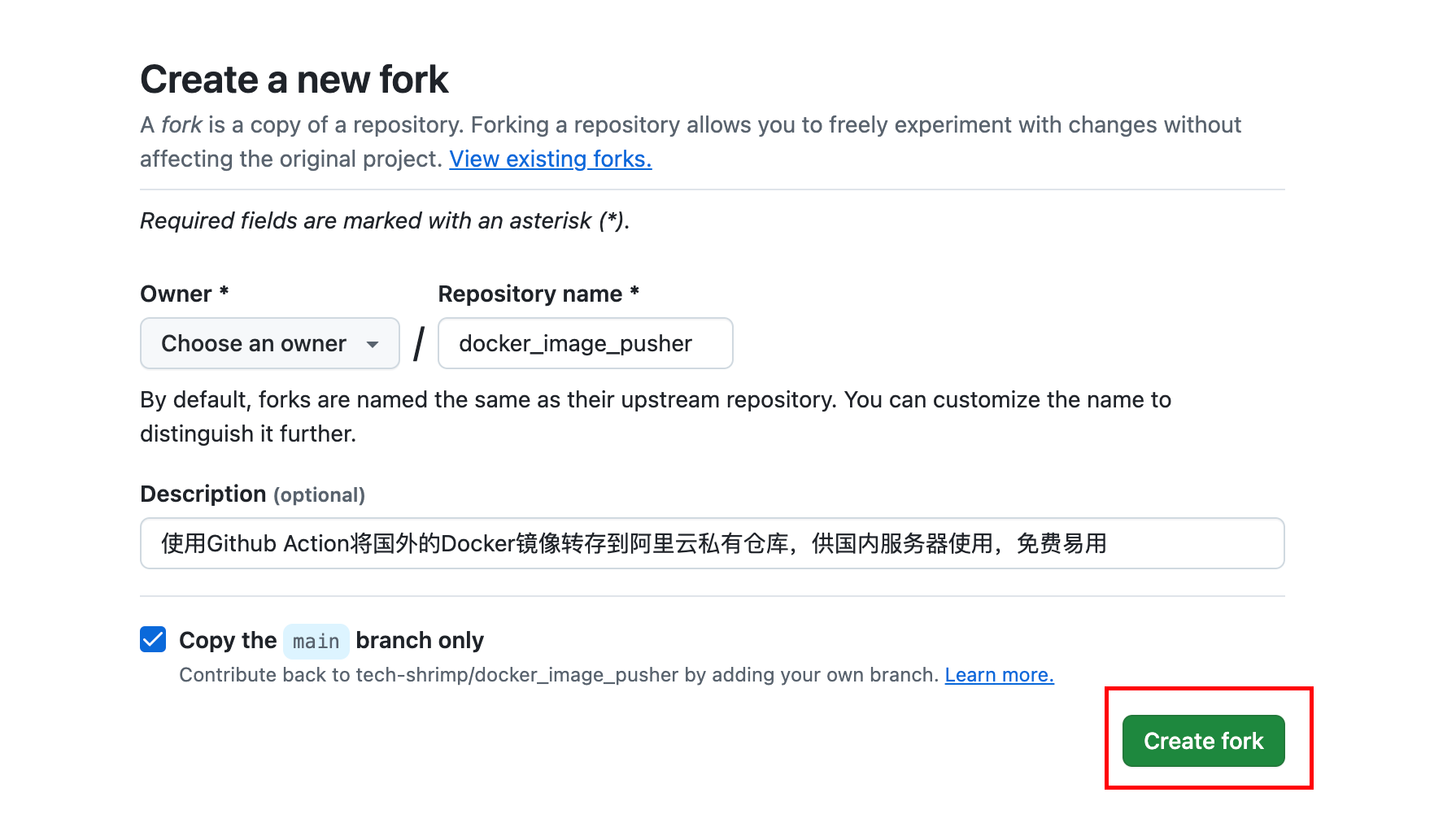
Task: Click the Description field label
Action: pyautogui.click(x=203, y=494)
